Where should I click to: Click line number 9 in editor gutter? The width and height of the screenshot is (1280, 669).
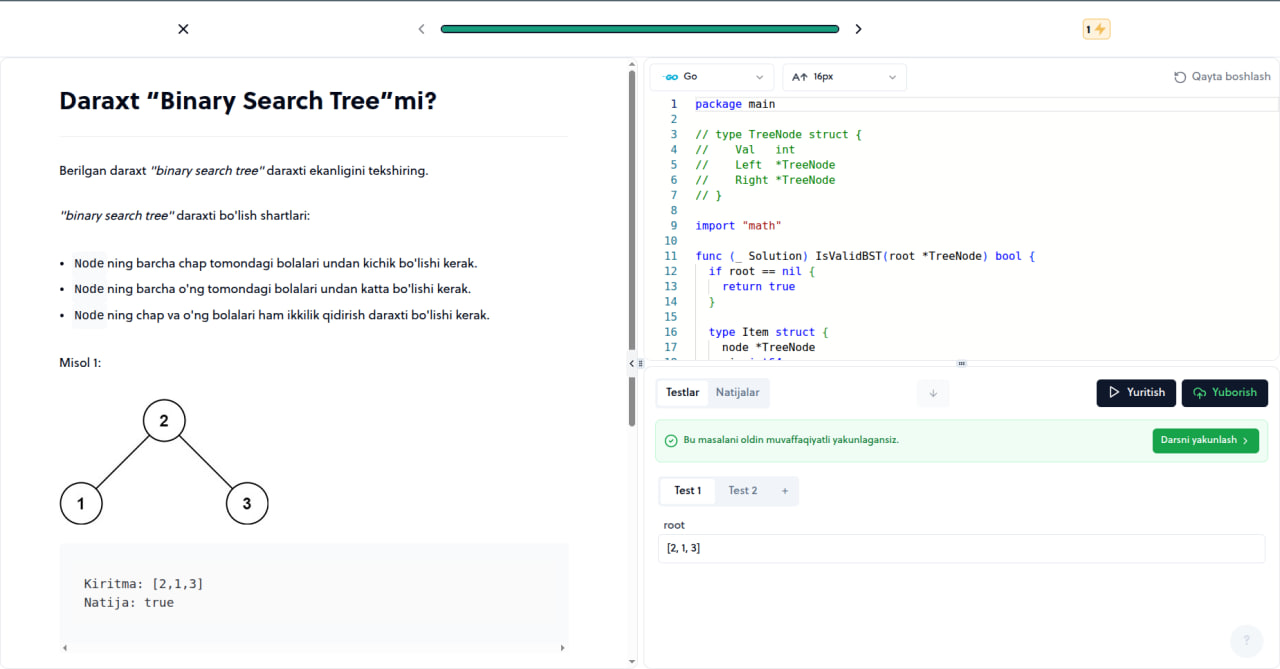pos(674,226)
